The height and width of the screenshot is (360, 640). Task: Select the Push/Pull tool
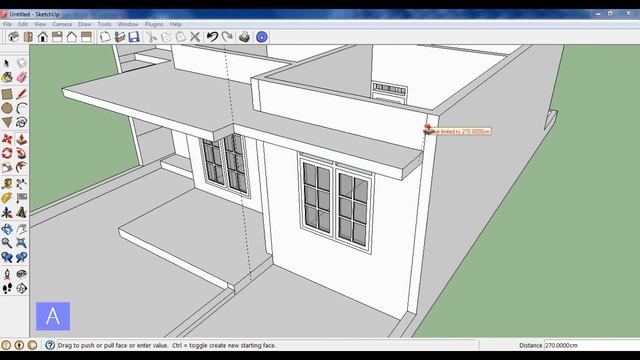point(21,139)
